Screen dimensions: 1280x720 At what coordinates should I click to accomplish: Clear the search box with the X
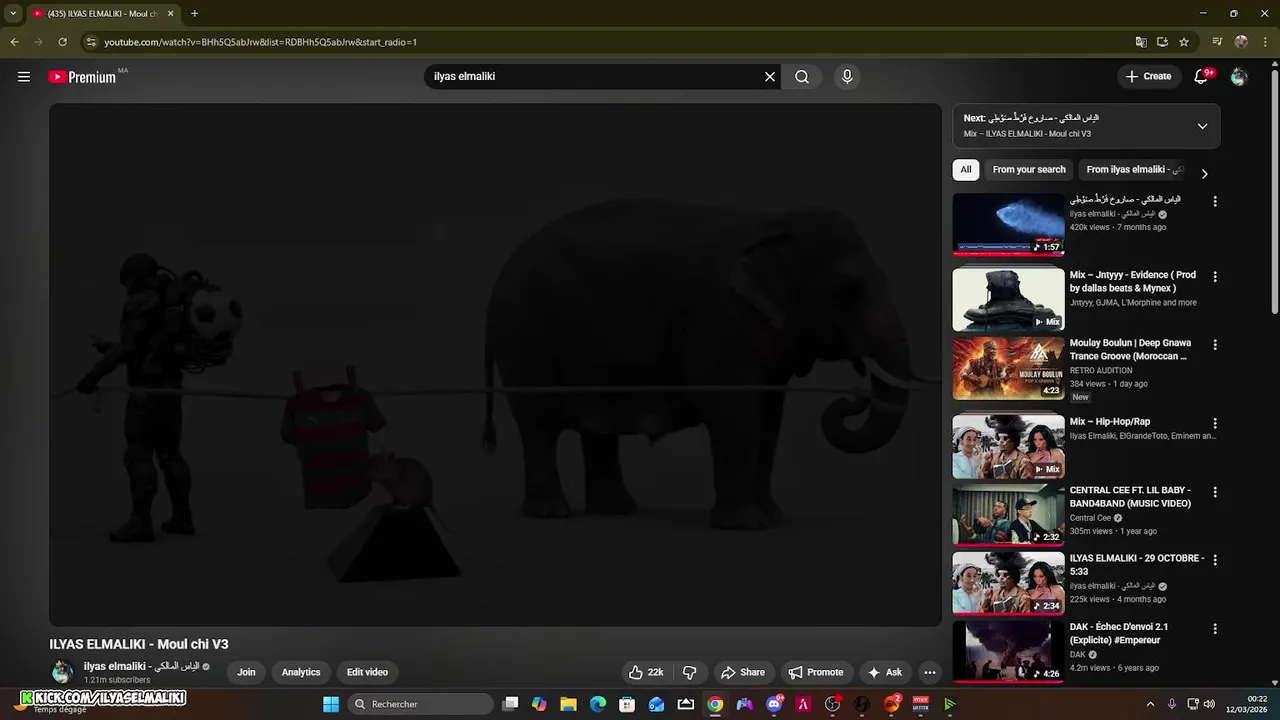click(x=770, y=76)
